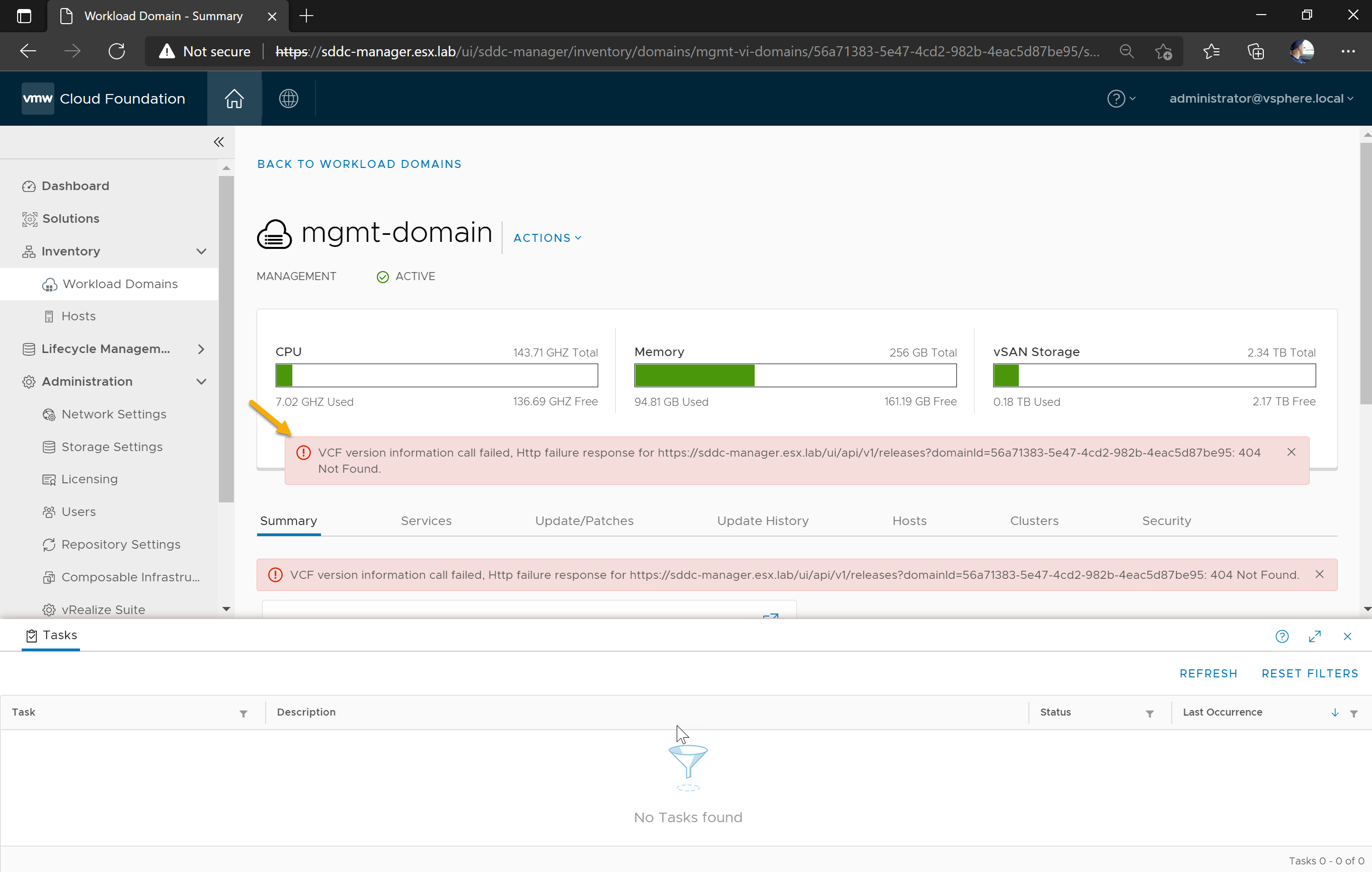
Task: Reload the page with browser refresh
Action: [117, 51]
